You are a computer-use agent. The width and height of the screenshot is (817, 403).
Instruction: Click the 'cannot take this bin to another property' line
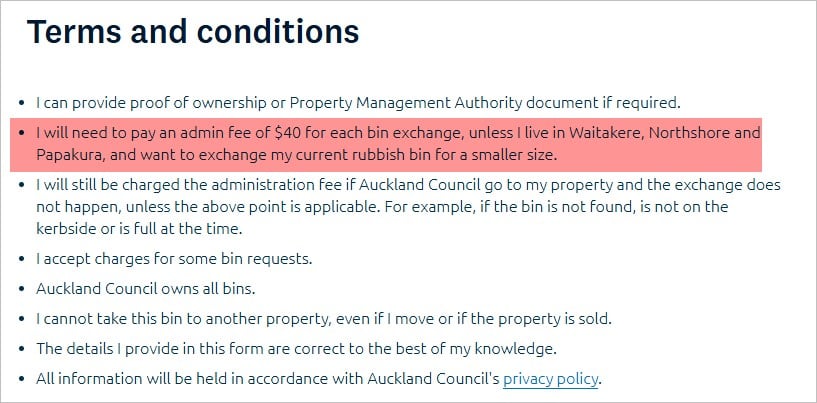(x=324, y=319)
